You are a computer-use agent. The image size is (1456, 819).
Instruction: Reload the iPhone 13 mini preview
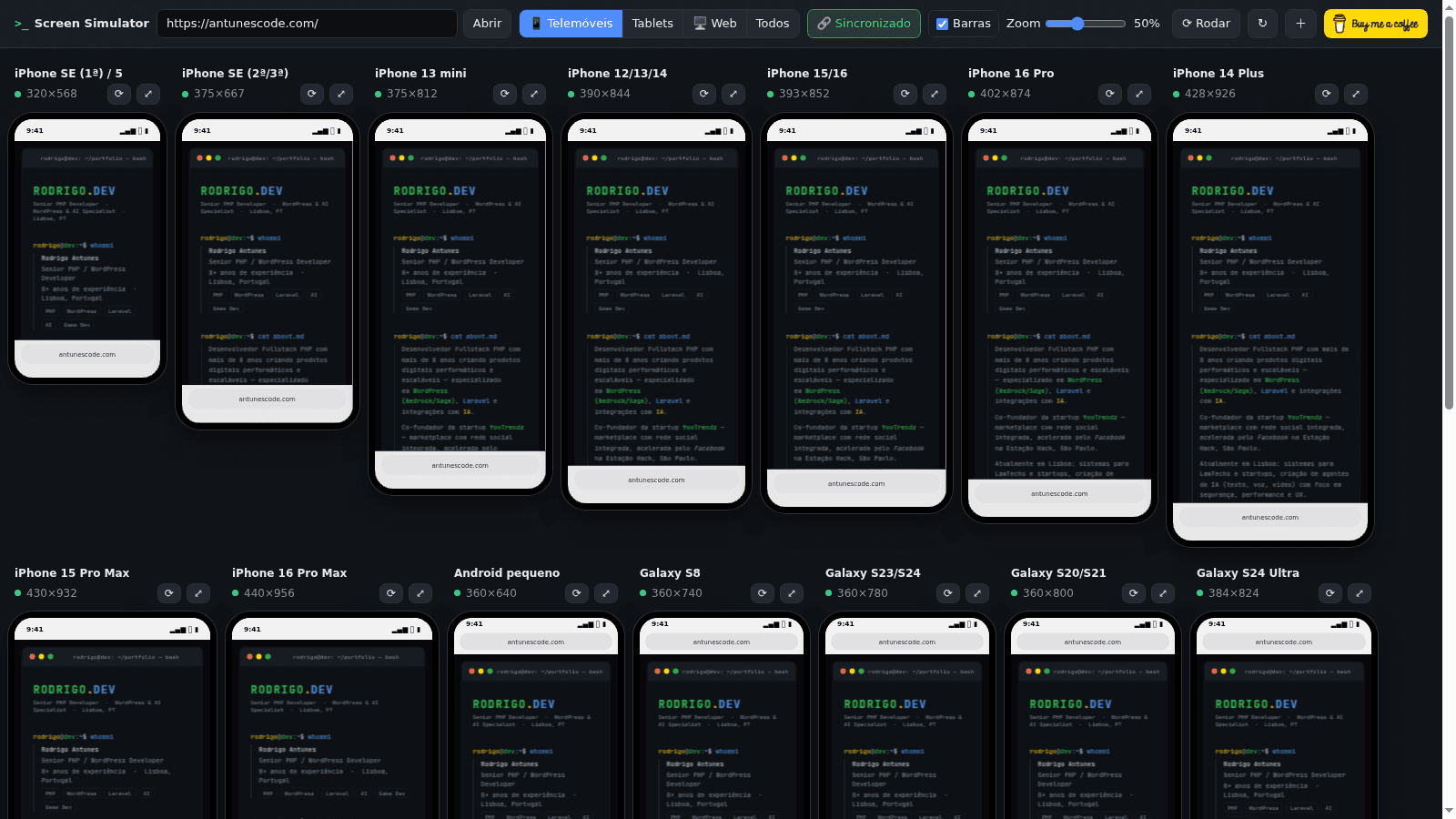[x=505, y=94]
